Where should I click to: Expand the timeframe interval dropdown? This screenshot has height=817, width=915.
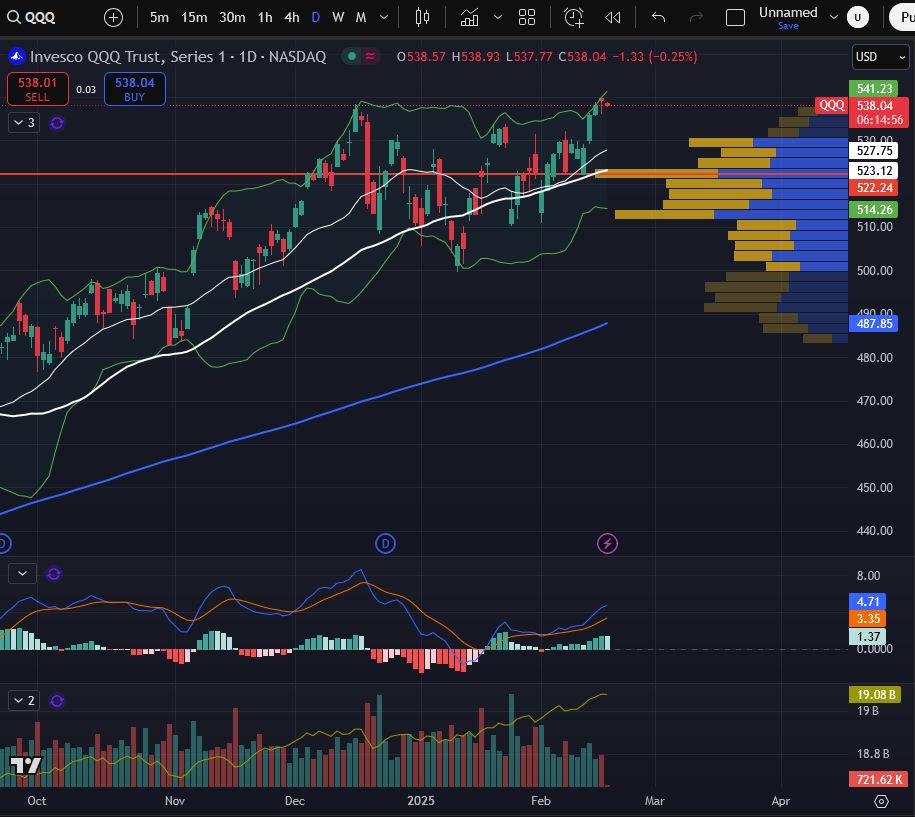coord(384,18)
